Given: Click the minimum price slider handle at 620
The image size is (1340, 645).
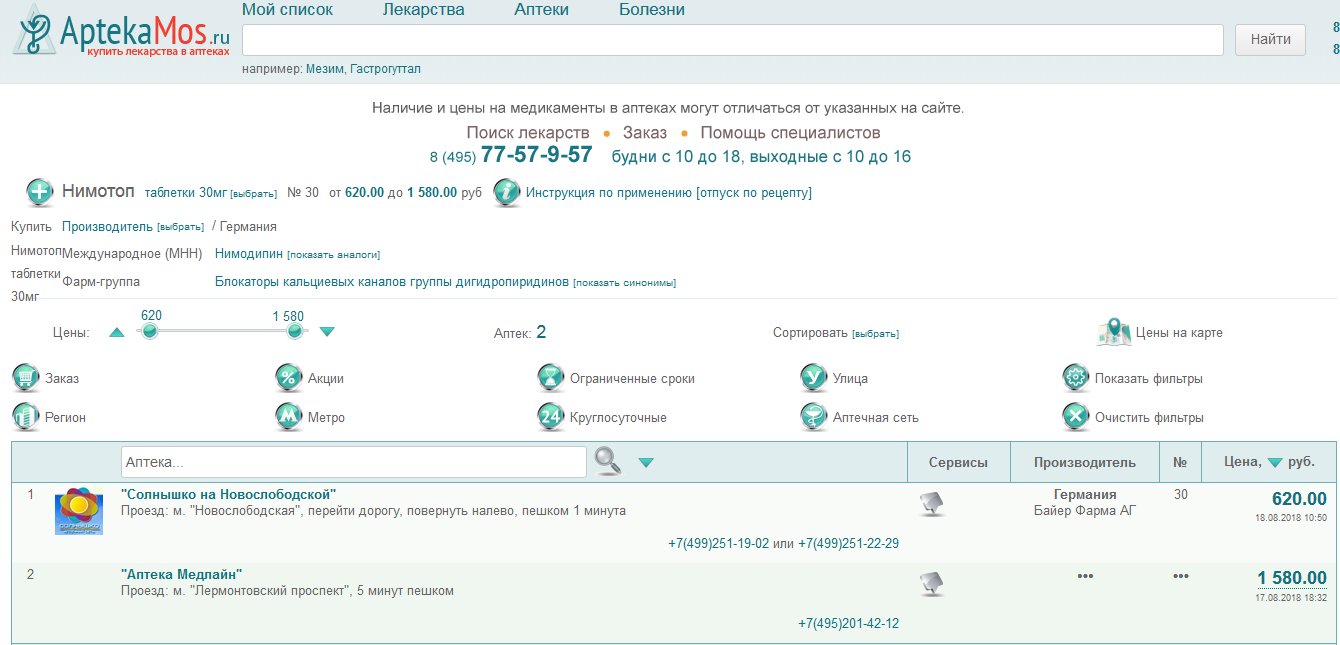Looking at the screenshot, I should pos(150,332).
